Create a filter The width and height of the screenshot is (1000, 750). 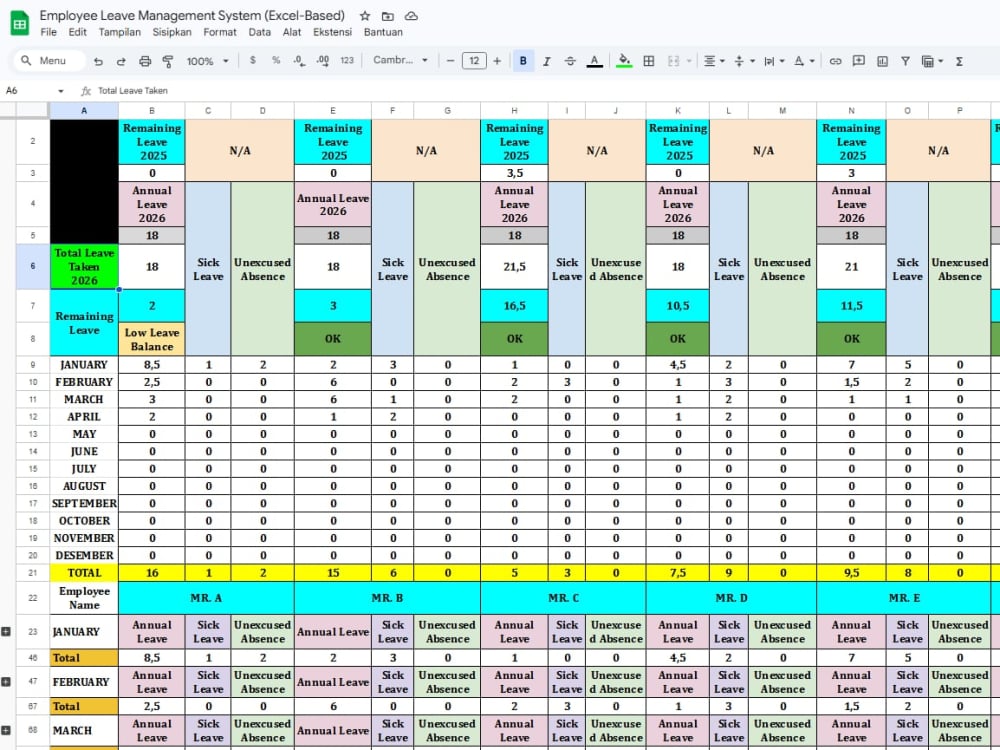point(905,61)
